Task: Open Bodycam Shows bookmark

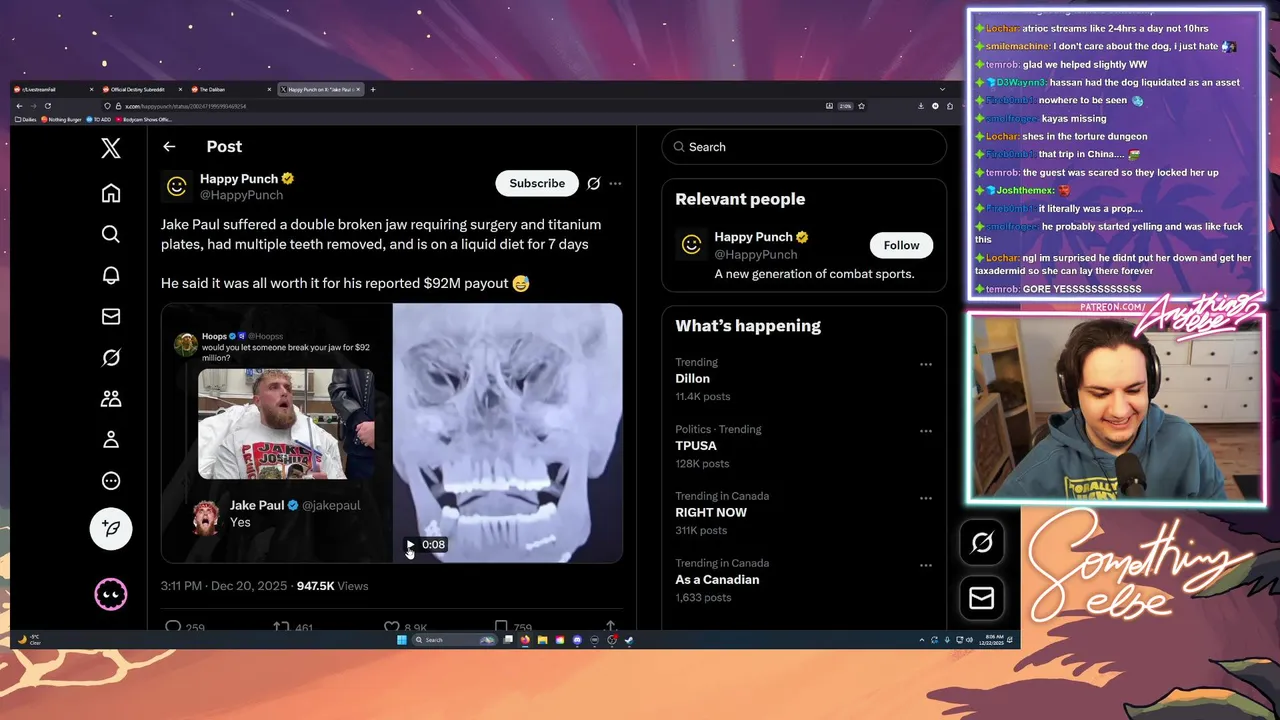Action: [144, 119]
